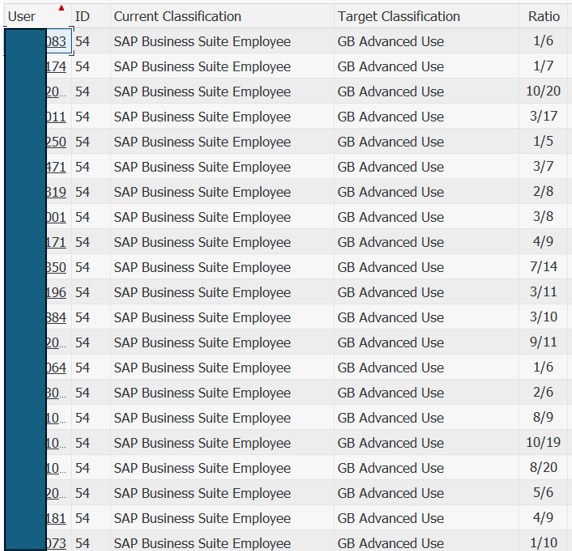The height and width of the screenshot is (551, 572).
Task: Select the ratio cell 8/9
Action: point(543,417)
